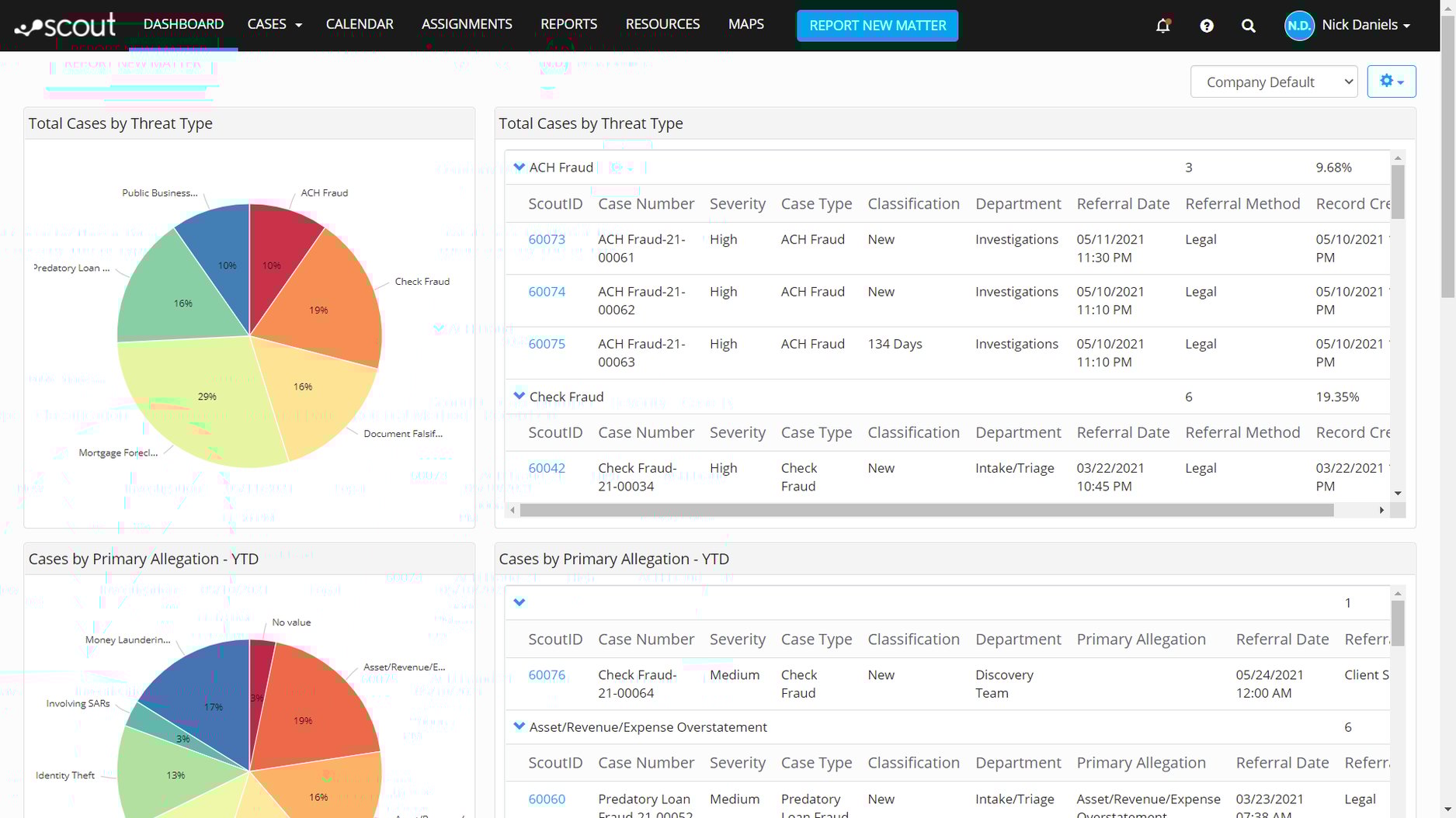Navigate to the MAPS section
This screenshot has height=818, width=1456.
(x=745, y=24)
